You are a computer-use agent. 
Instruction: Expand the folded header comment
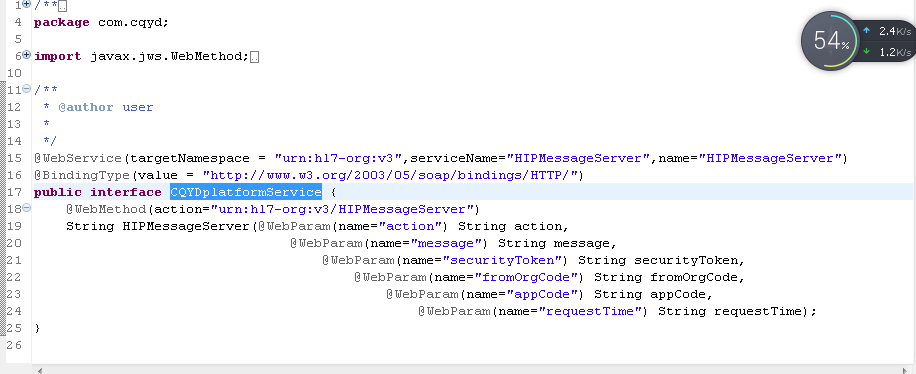tap(26, 5)
